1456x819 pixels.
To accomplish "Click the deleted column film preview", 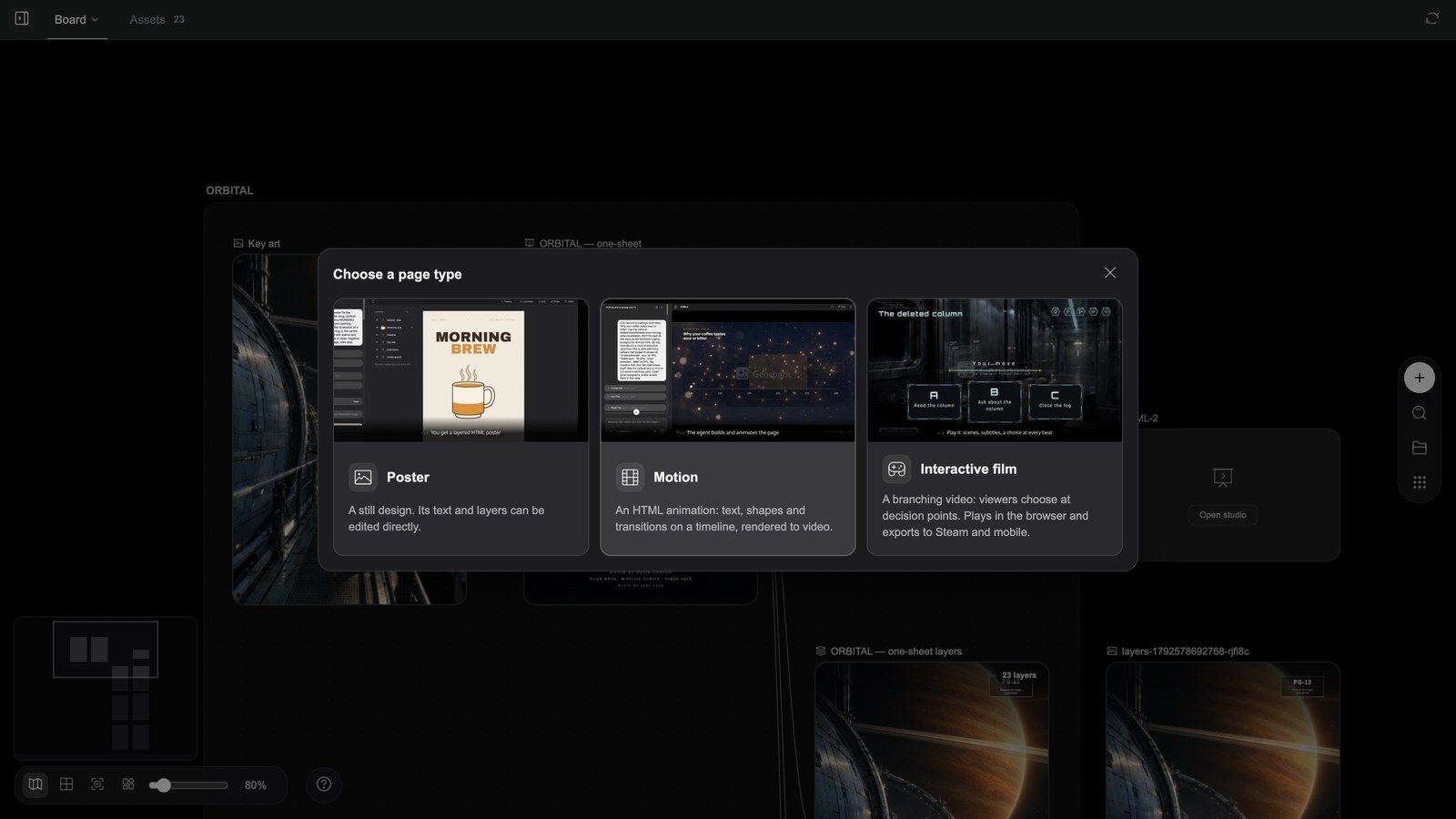I will [995, 370].
